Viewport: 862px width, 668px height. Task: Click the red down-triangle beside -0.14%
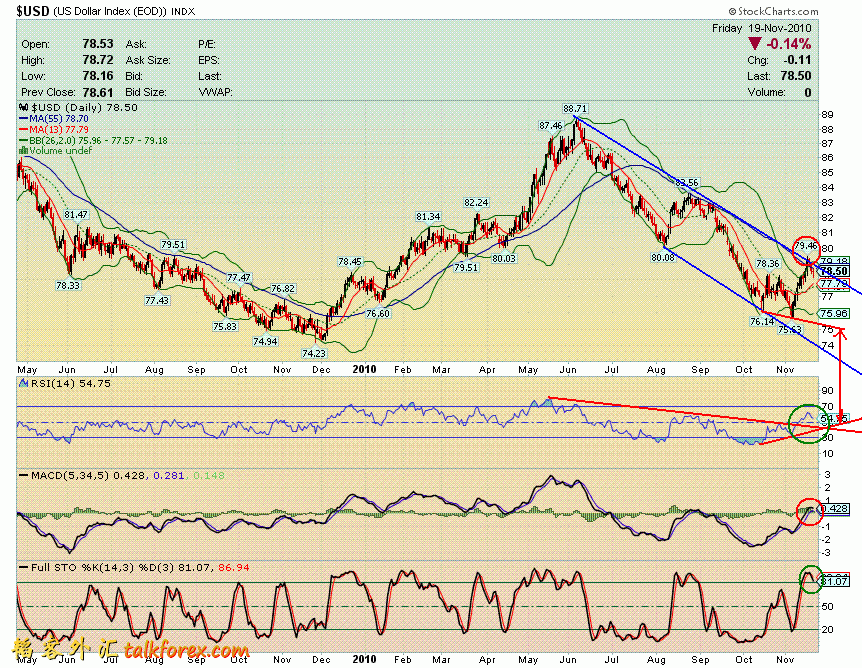(x=754, y=44)
